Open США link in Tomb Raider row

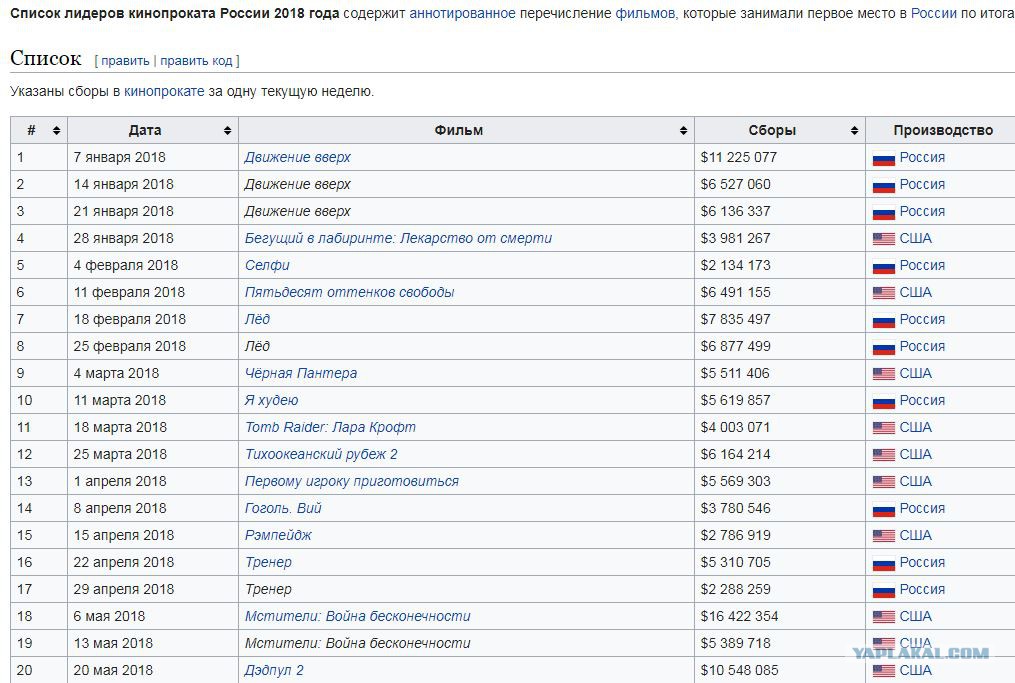click(915, 427)
